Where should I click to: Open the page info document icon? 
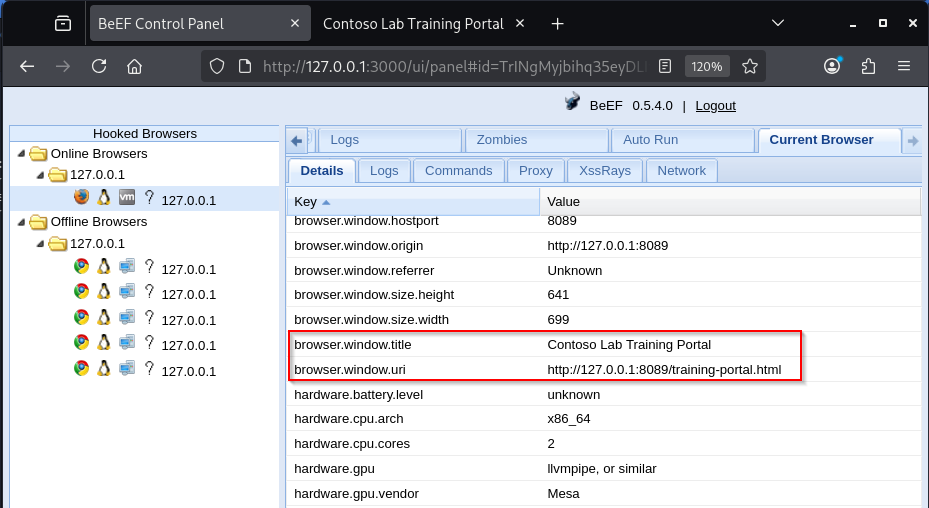[245, 66]
